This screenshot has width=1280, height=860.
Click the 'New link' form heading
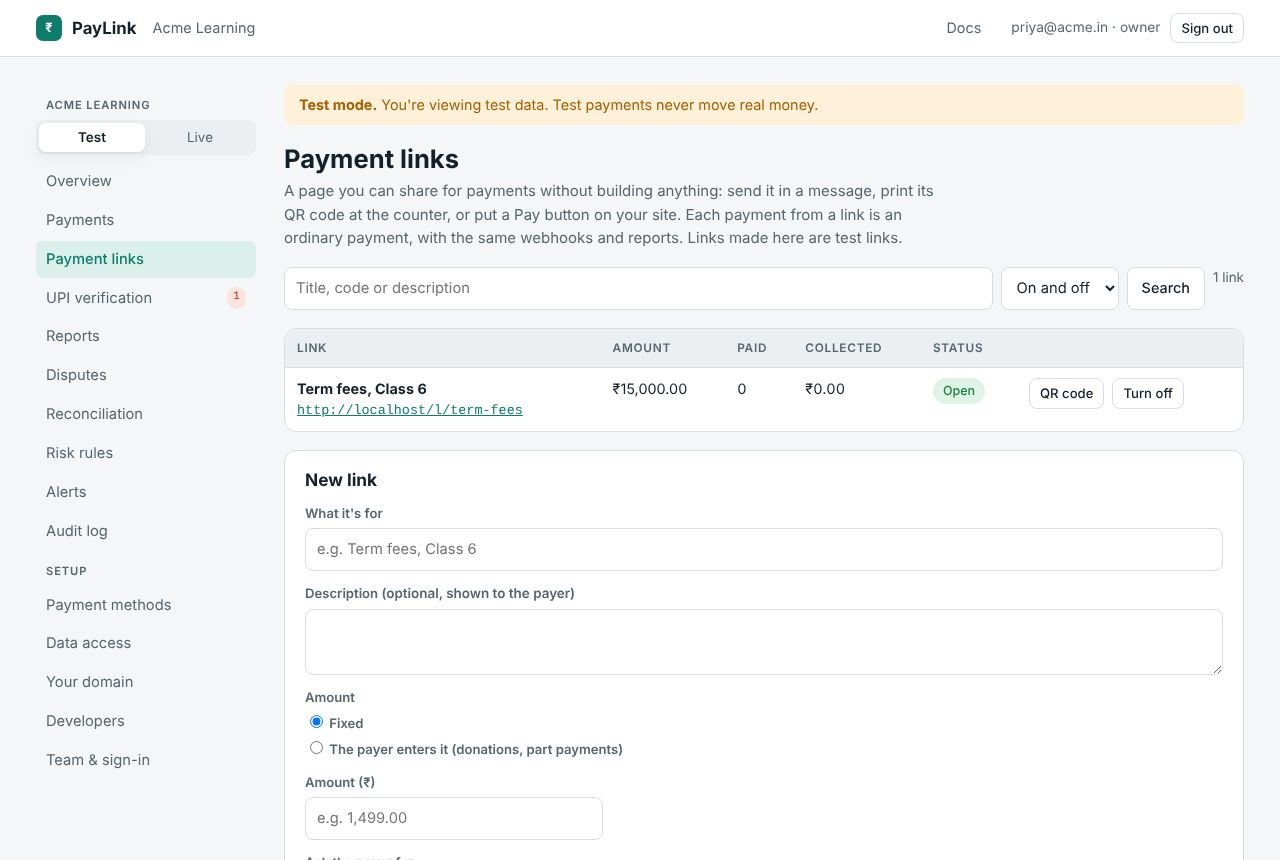tap(341, 480)
